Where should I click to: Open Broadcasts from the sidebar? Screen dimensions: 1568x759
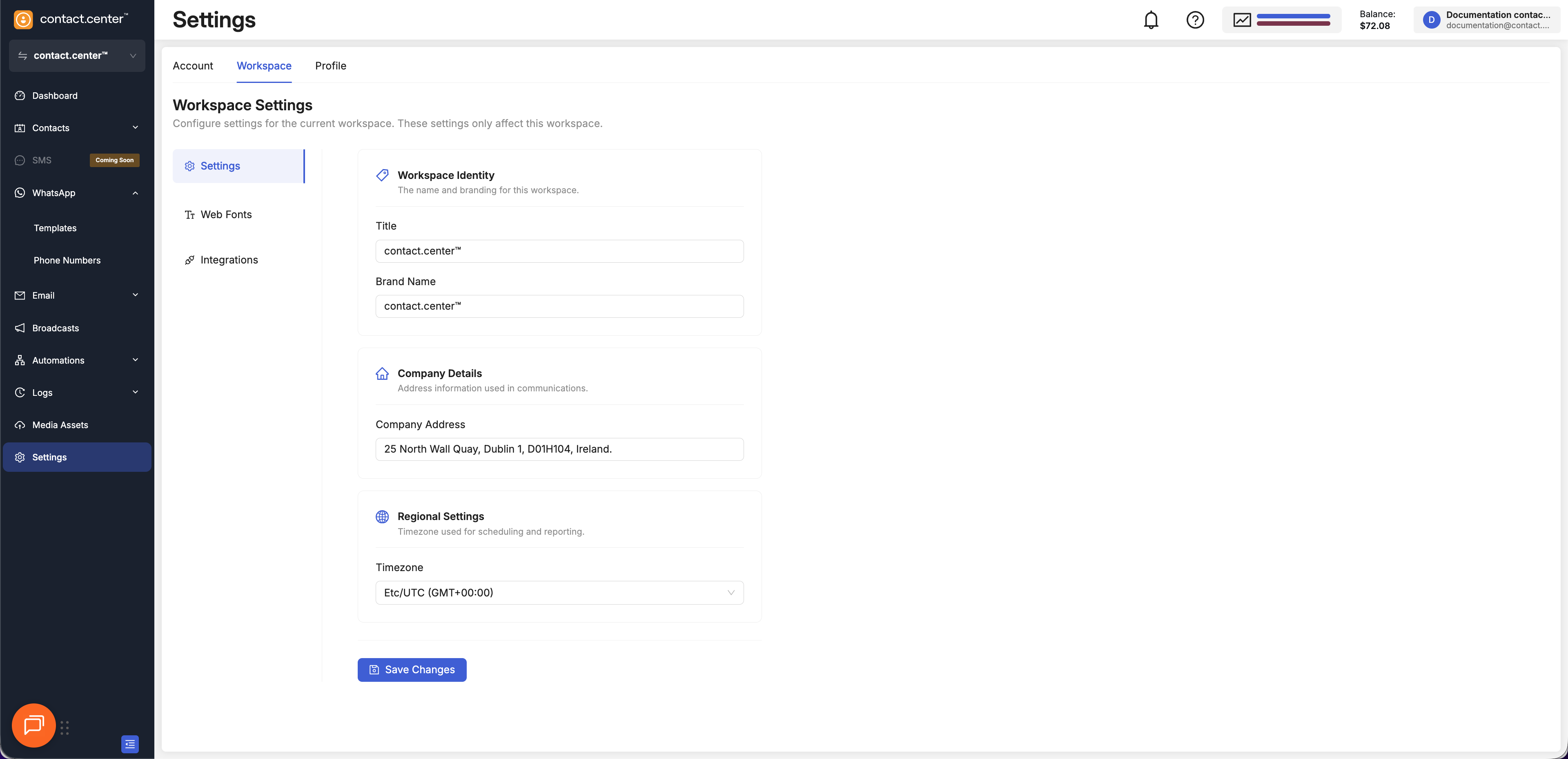click(x=56, y=328)
